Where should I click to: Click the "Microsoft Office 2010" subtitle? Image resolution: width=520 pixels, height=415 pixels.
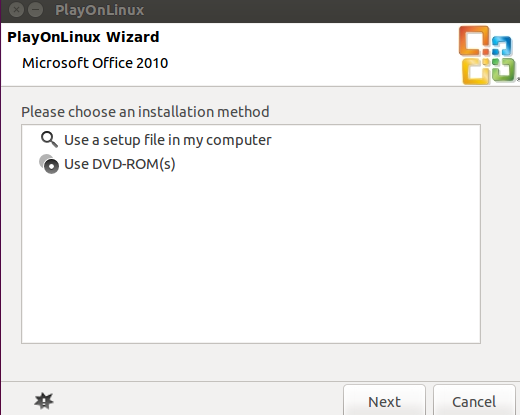click(95, 63)
